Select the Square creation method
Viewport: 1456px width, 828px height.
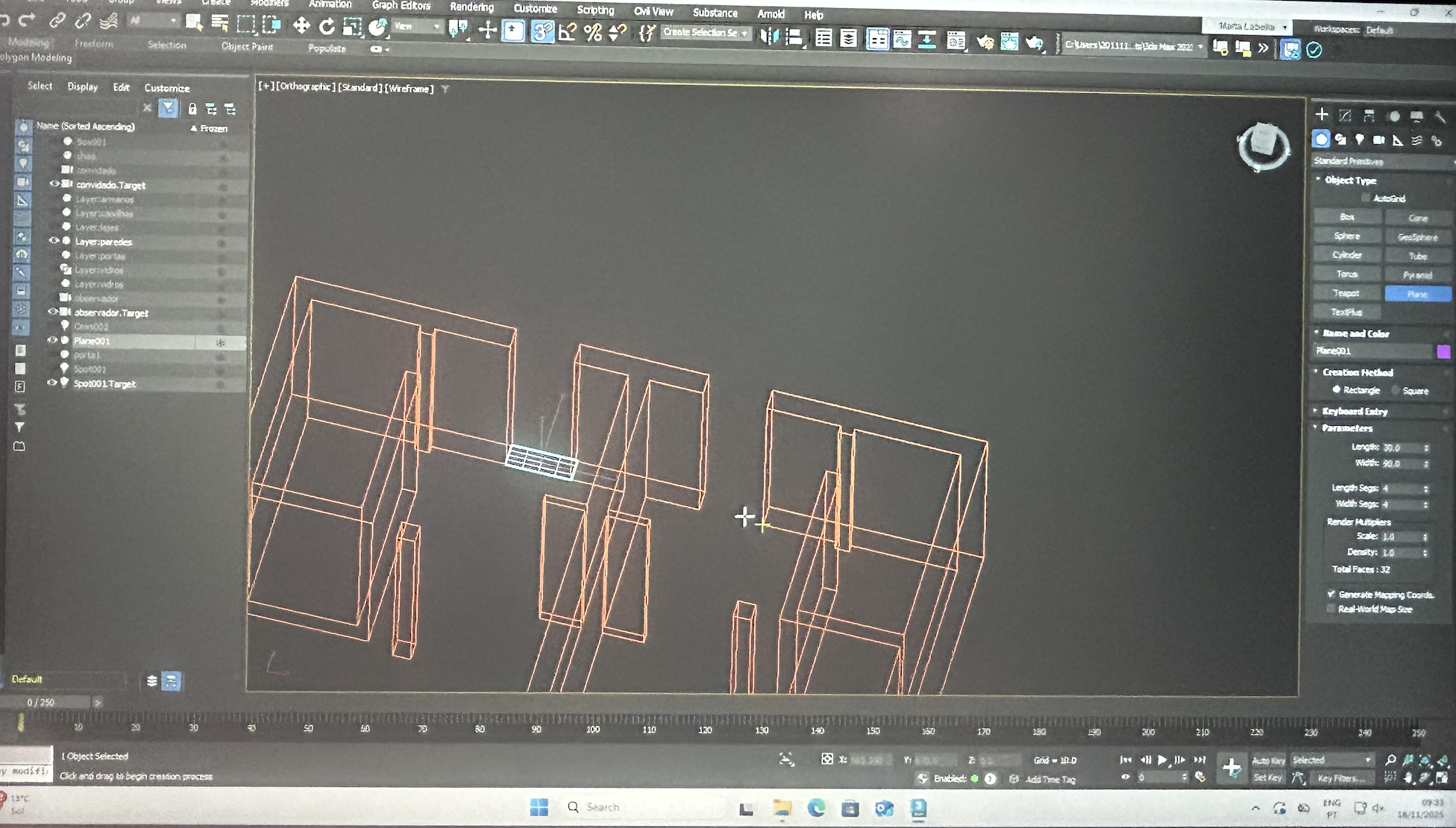point(1396,390)
